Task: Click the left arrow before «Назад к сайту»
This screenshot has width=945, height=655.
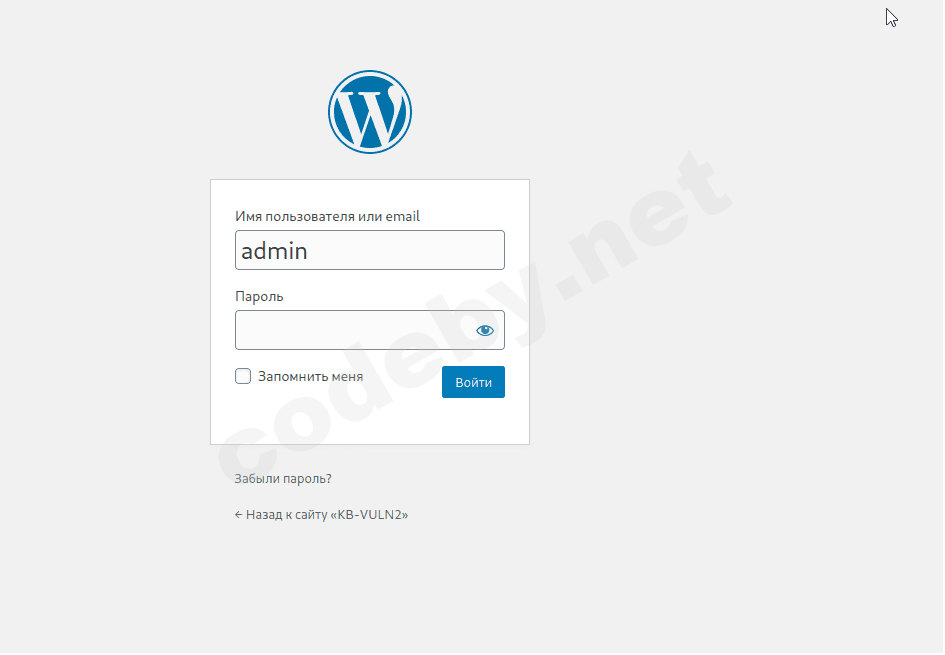Action: pos(239,515)
